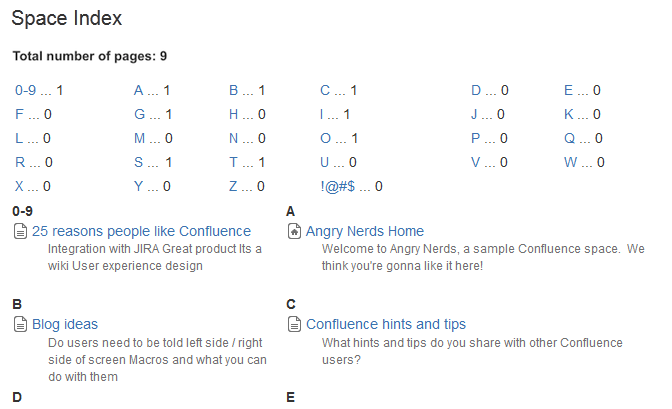This screenshot has width=672, height=409.
Task: Click the home page icon beside Angry Nerds
Action: click(294, 232)
